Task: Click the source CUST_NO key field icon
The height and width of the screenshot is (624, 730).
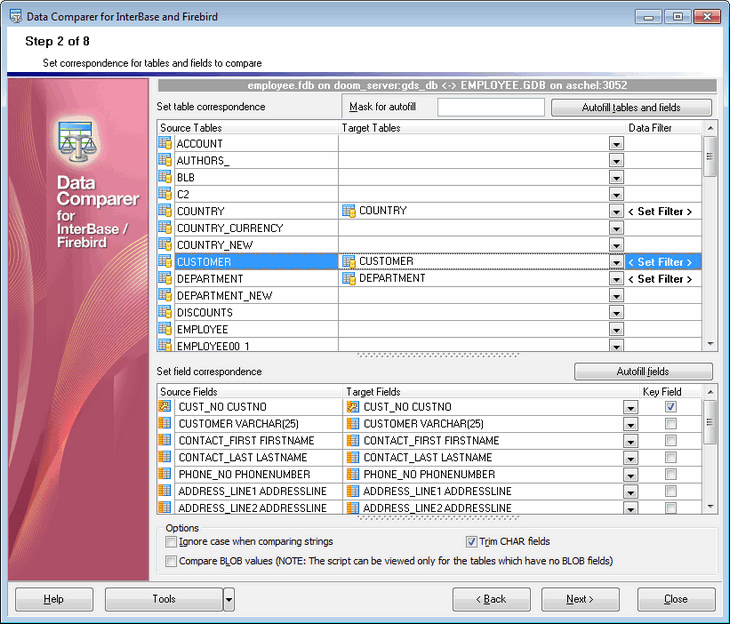Action: (165, 406)
